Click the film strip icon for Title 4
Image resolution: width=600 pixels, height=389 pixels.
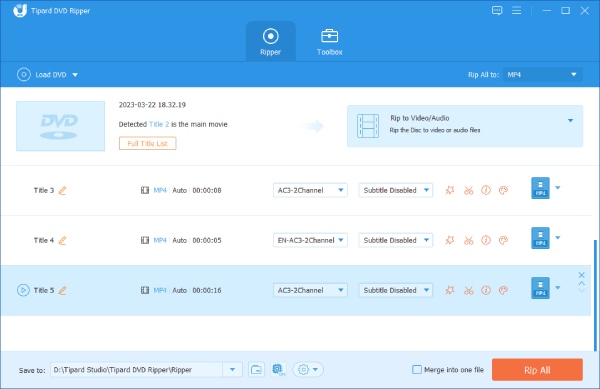[x=145, y=240]
